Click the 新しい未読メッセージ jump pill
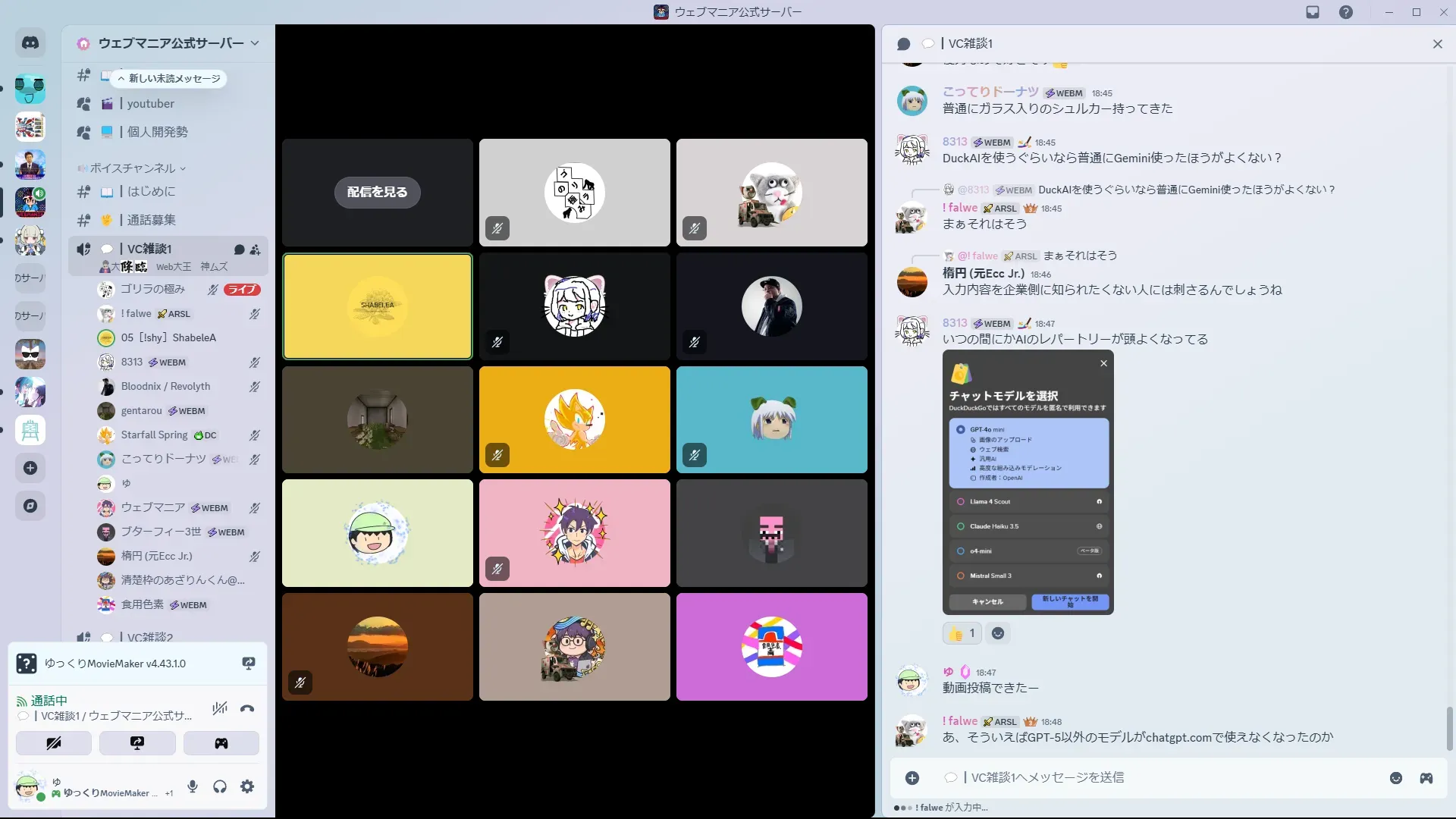The height and width of the screenshot is (819, 1456). (x=168, y=78)
